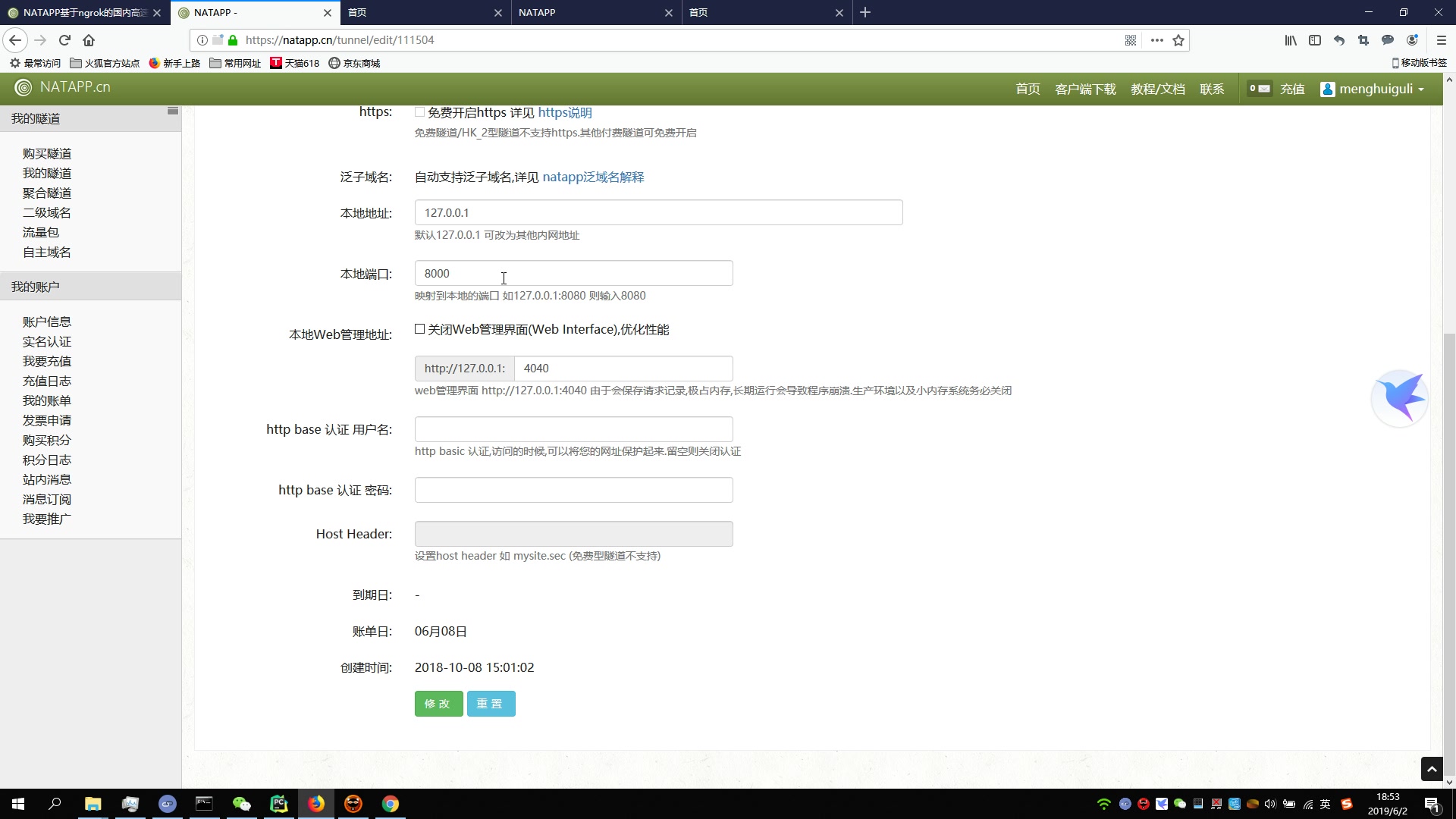Open PyCharm from the taskbar
This screenshot has width=1456, height=819.
pos(279,804)
